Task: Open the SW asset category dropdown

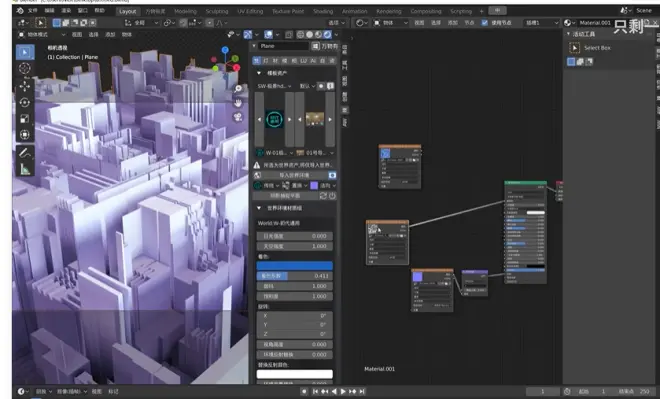Action: click(x=274, y=86)
